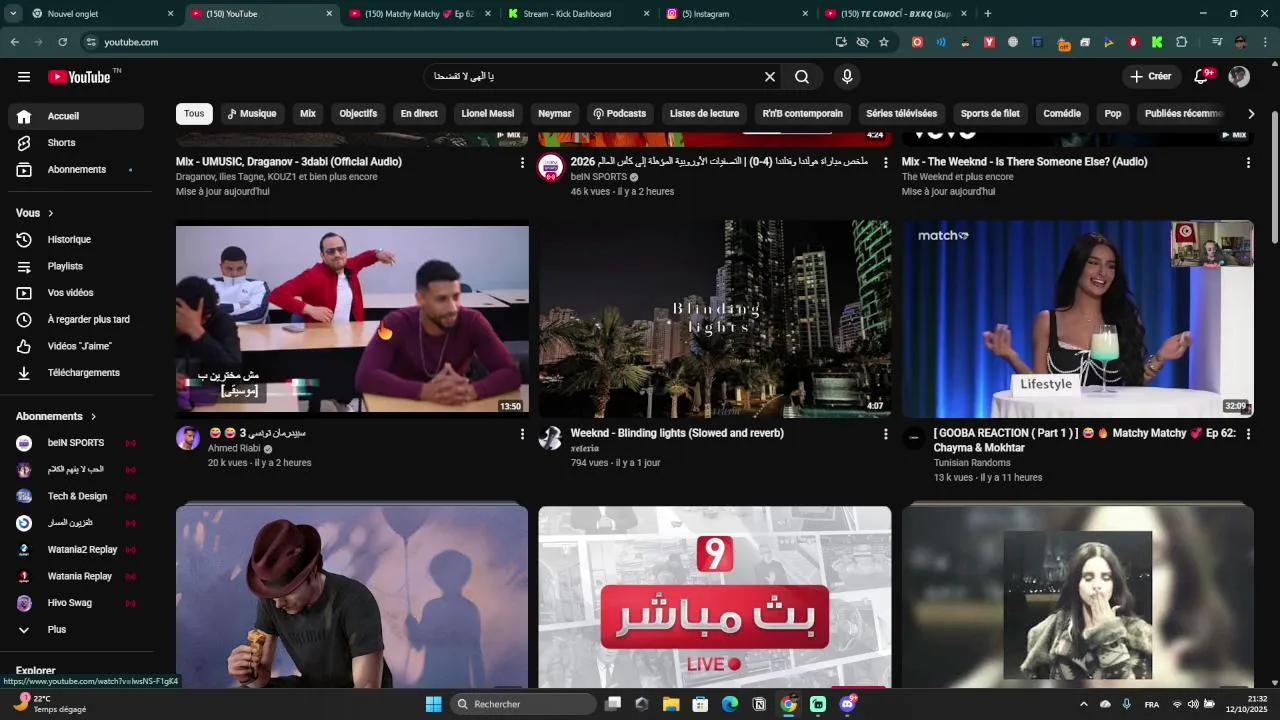The height and width of the screenshot is (720, 1280).
Task: Play the Ahmed Riabi video thumbnail
Action: (352, 319)
